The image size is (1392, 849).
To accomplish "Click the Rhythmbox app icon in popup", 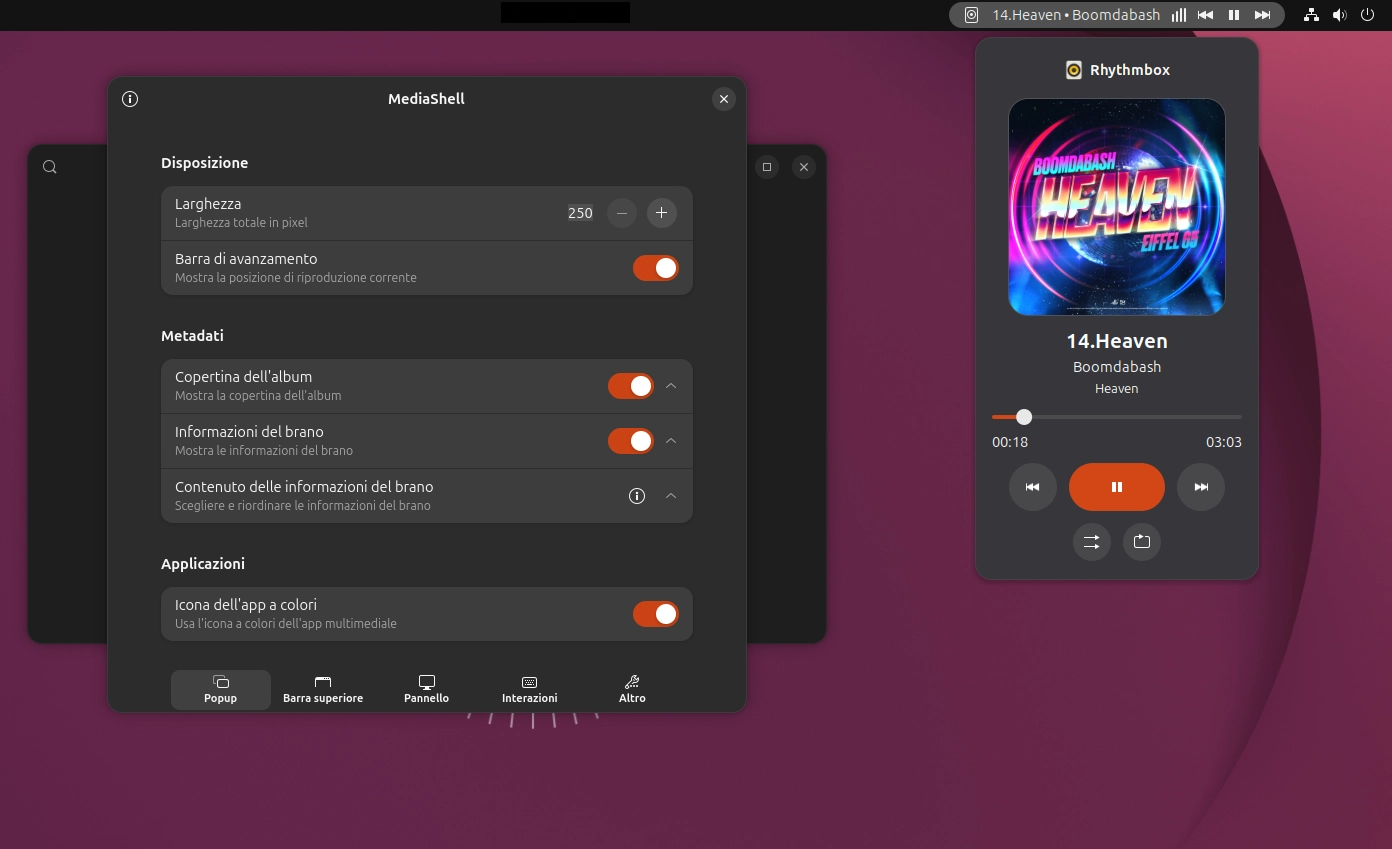I will (x=1074, y=70).
